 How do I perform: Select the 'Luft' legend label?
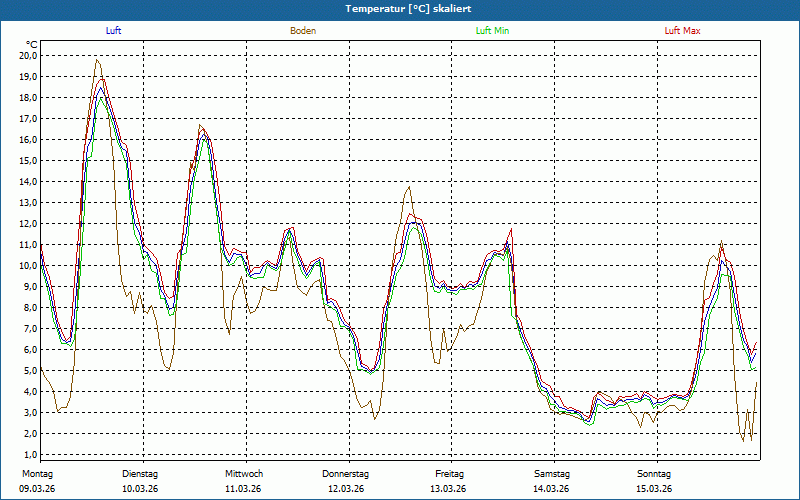(x=114, y=31)
